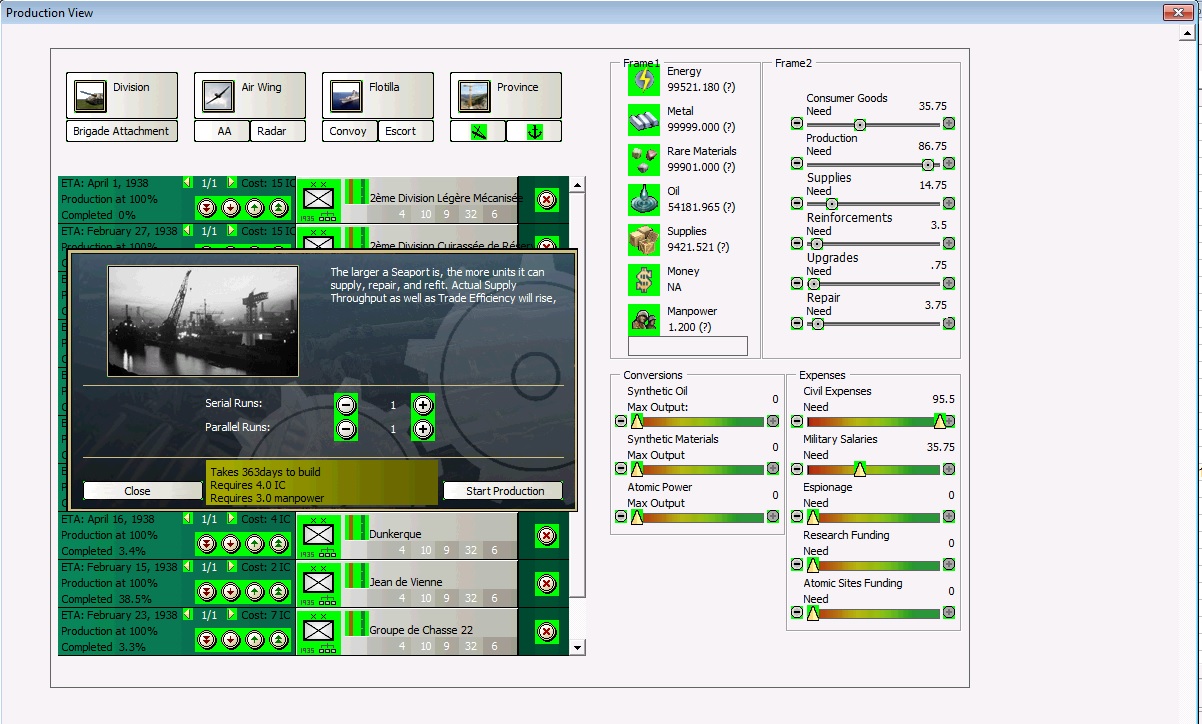Open Brigade Attachment option
This screenshot has width=1202, height=724.
click(122, 131)
